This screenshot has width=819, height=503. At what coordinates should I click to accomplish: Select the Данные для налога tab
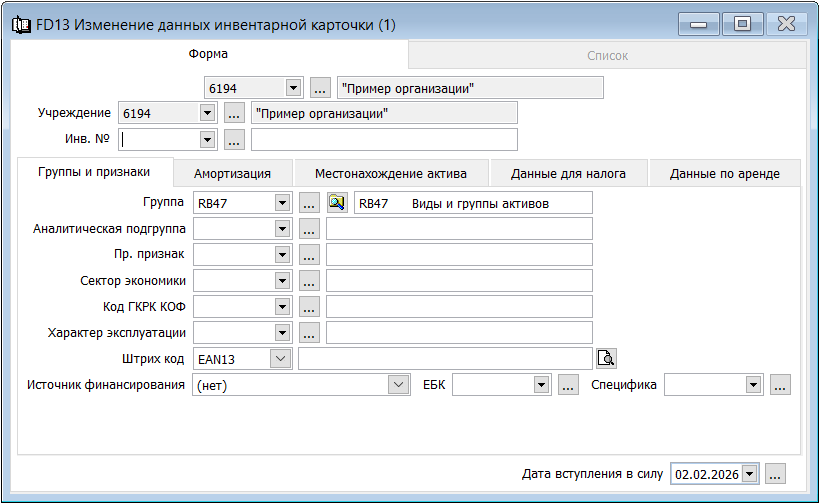[568, 173]
